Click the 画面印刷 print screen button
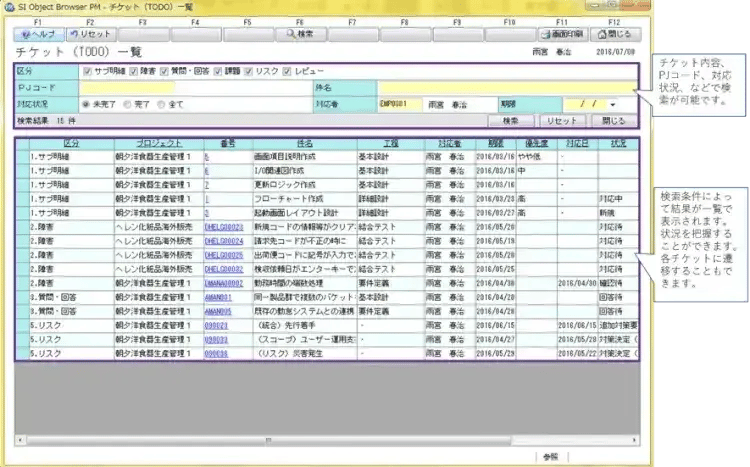The height and width of the screenshot is (467, 750). coord(561,33)
